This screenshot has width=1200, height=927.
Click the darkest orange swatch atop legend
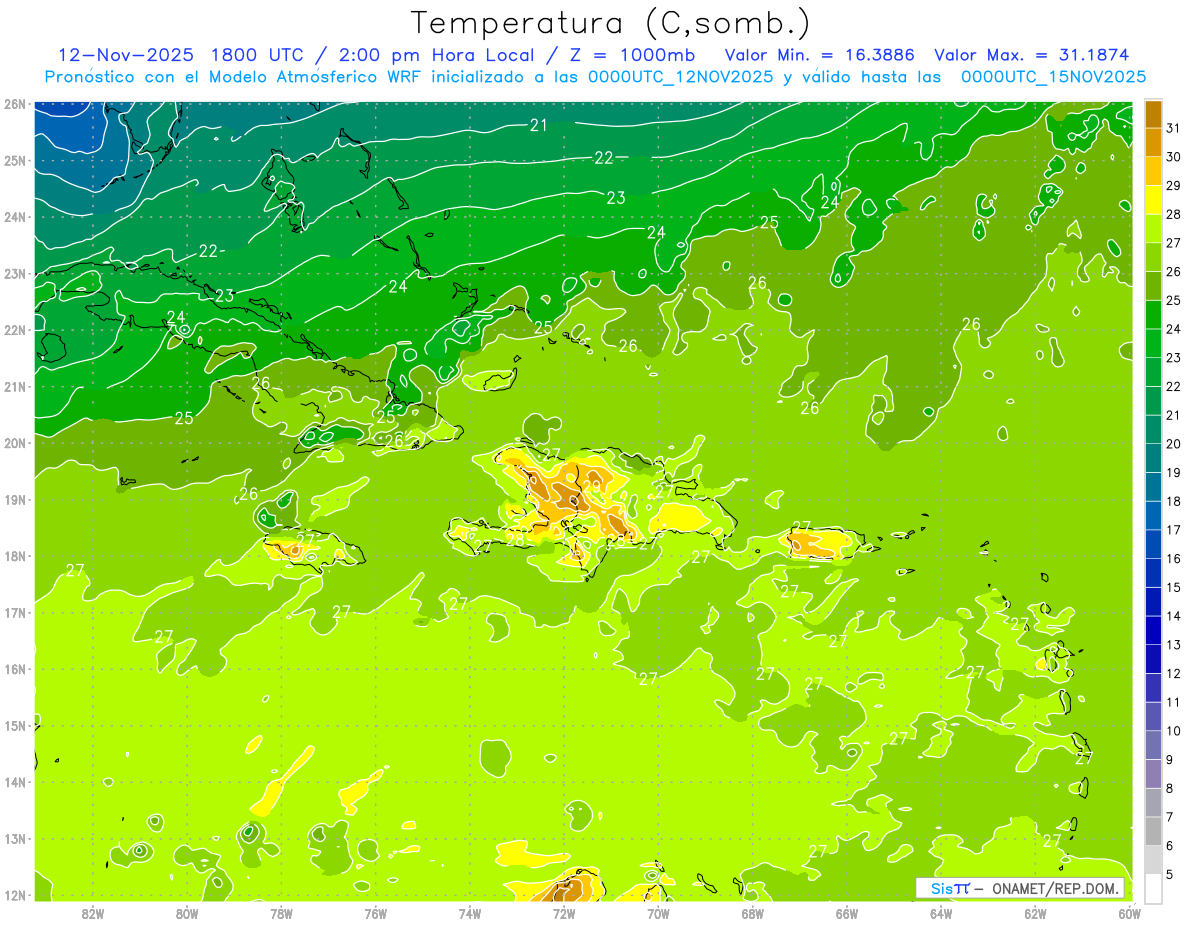coord(1153,114)
